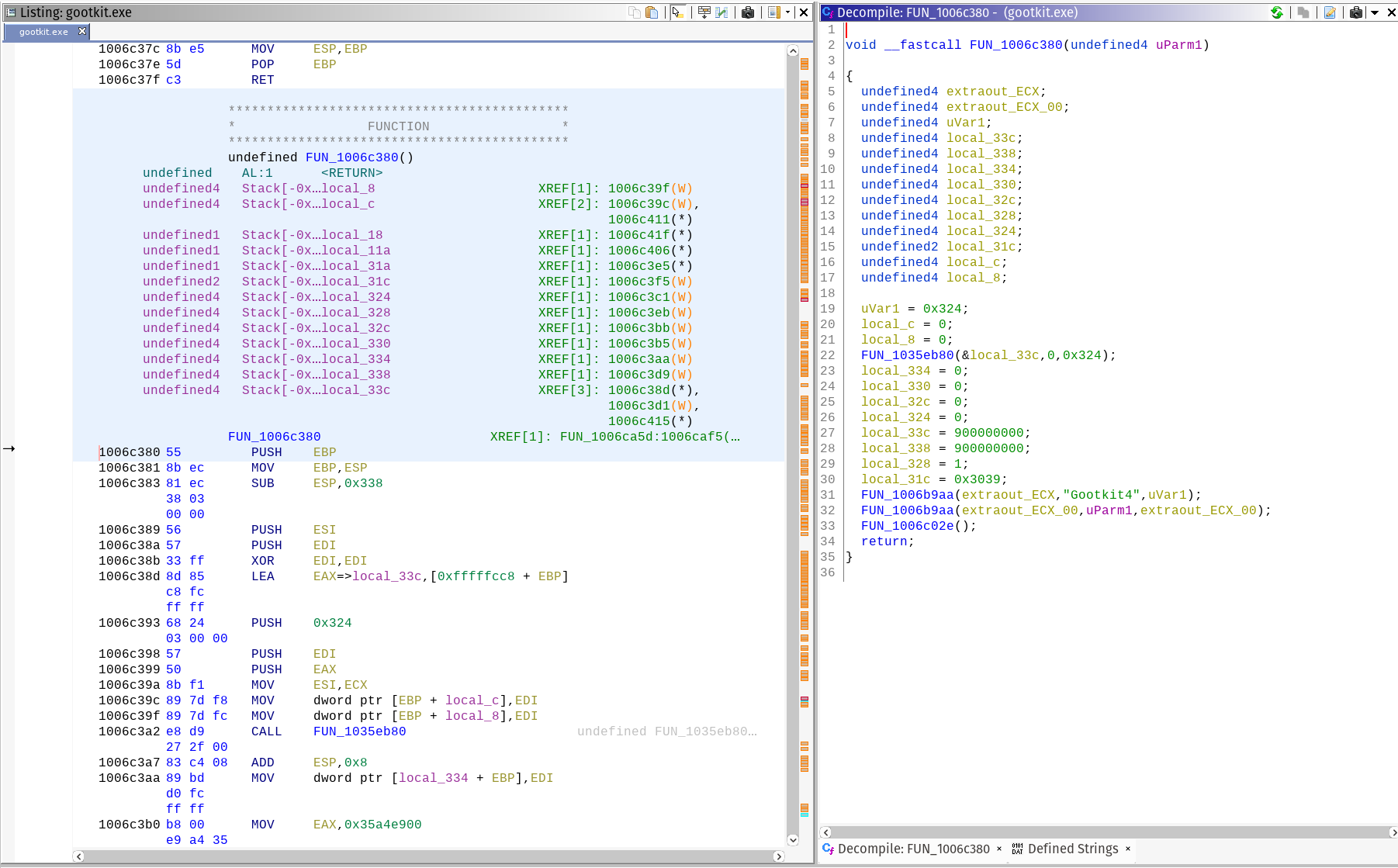Click Listing horizontal scrollbar left arrow
The image size is (1398, 868).
click(78, 856)
